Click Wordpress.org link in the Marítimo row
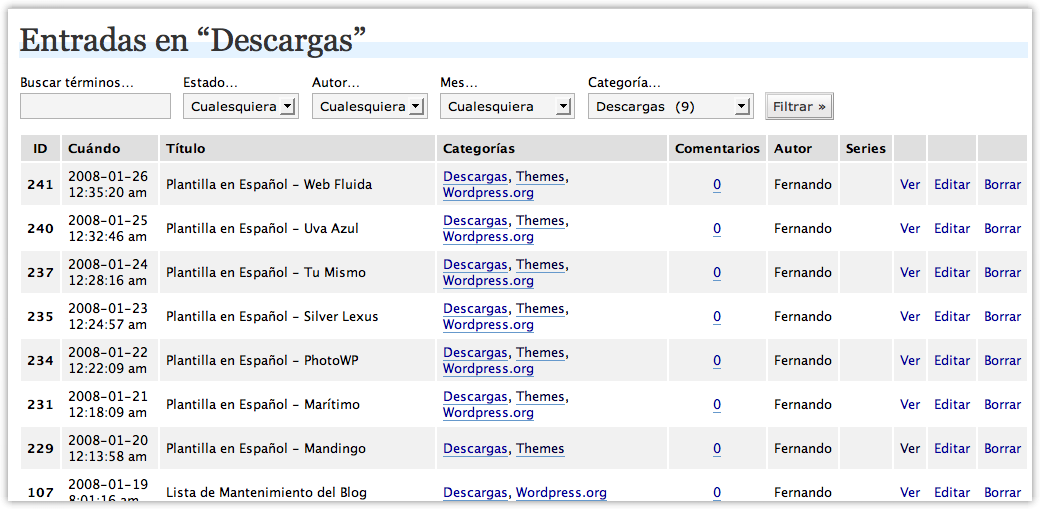The image size is (1040, 509). pos(488,412)
